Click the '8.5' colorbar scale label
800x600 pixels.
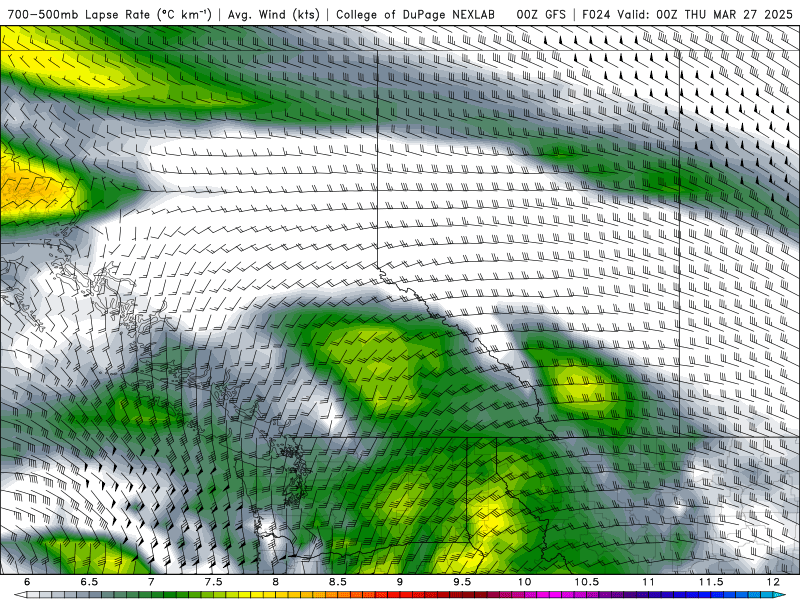pos(338,582)
